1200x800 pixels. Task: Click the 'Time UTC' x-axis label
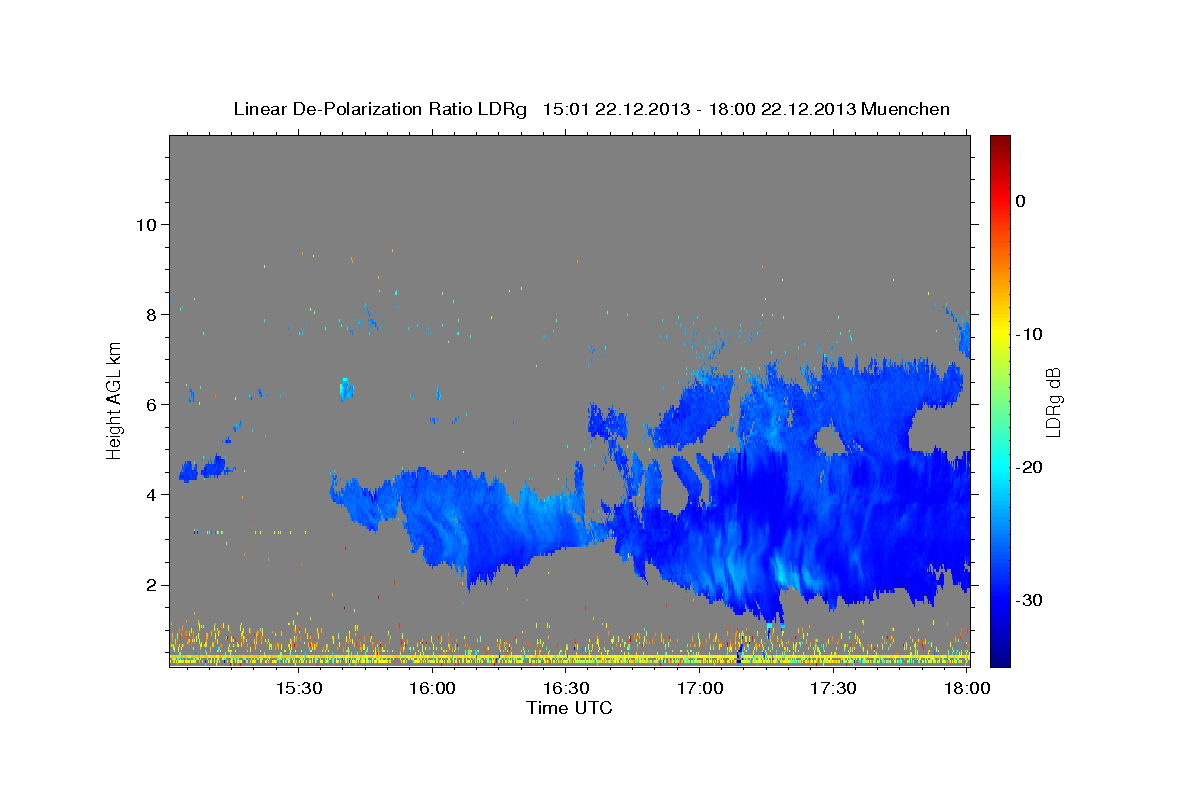tap(569, 708)
